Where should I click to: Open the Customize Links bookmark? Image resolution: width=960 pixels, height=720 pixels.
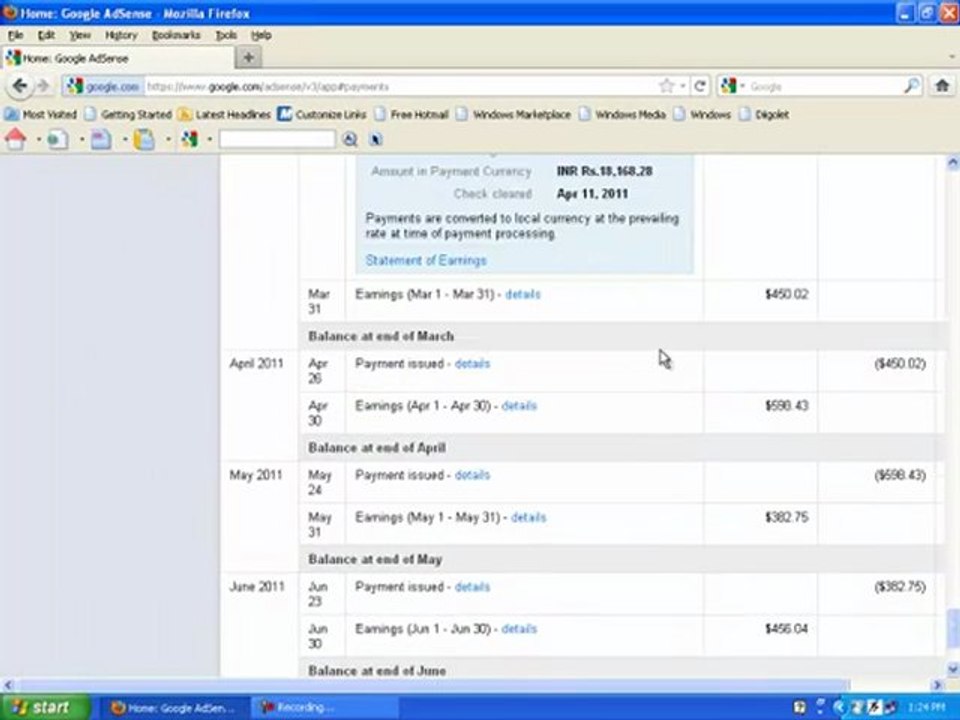tap(322, 114)
